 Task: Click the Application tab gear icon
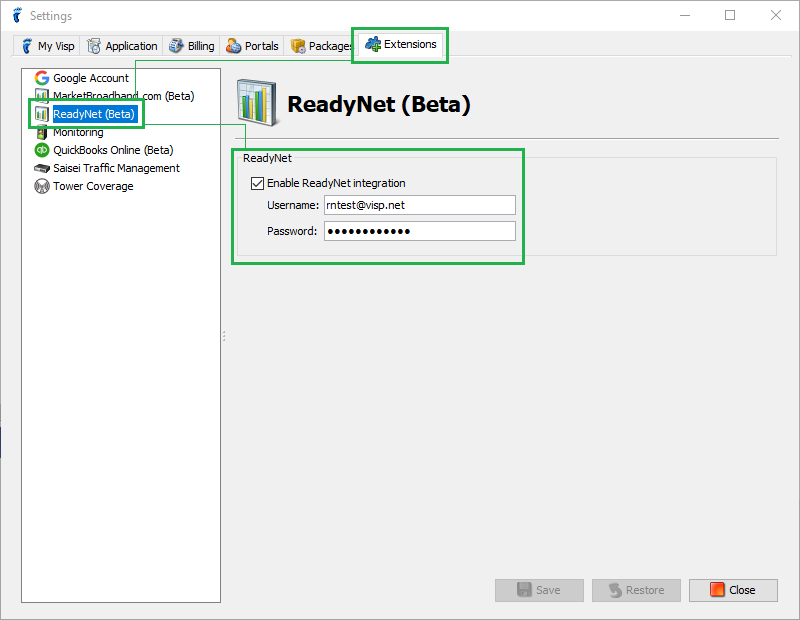(94, 46)
